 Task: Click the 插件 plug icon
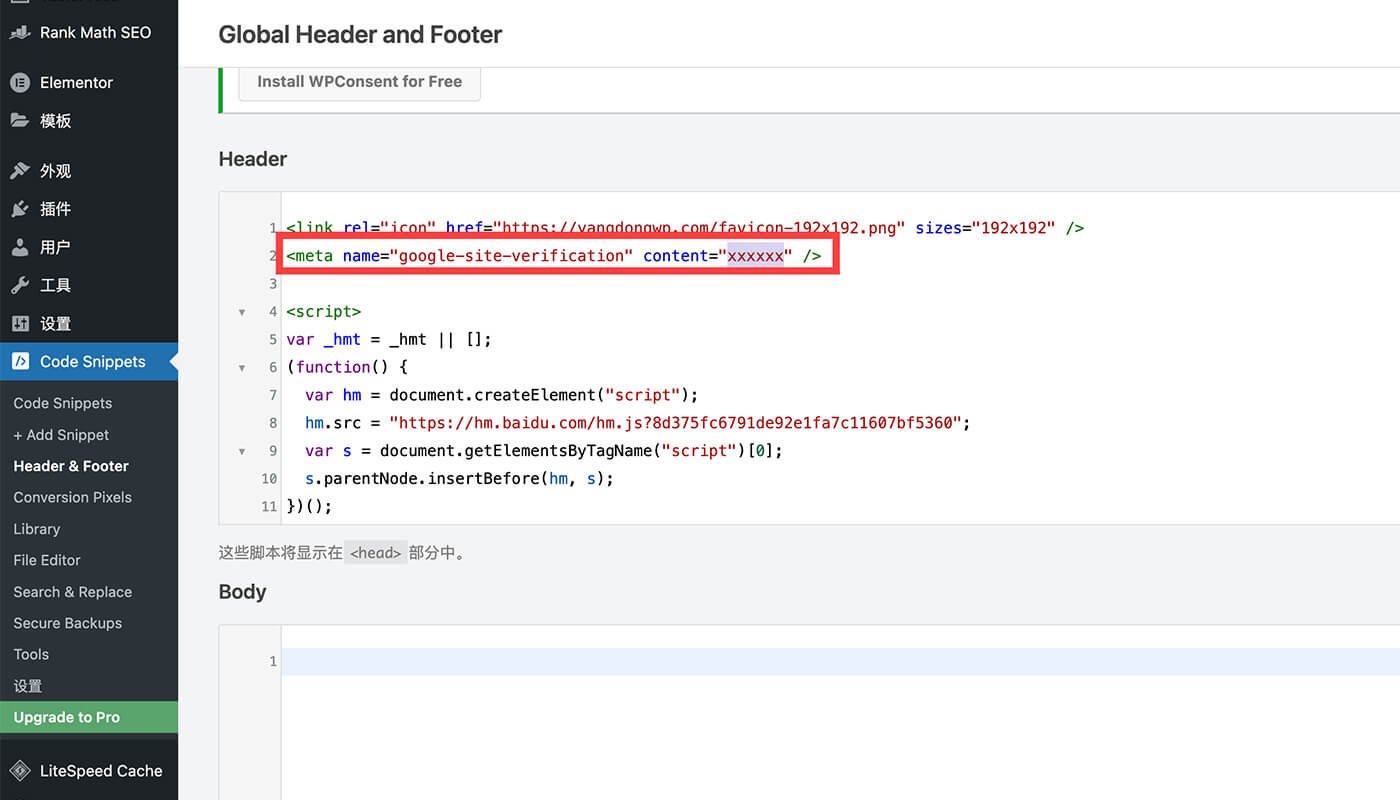(x=20, y=209)
